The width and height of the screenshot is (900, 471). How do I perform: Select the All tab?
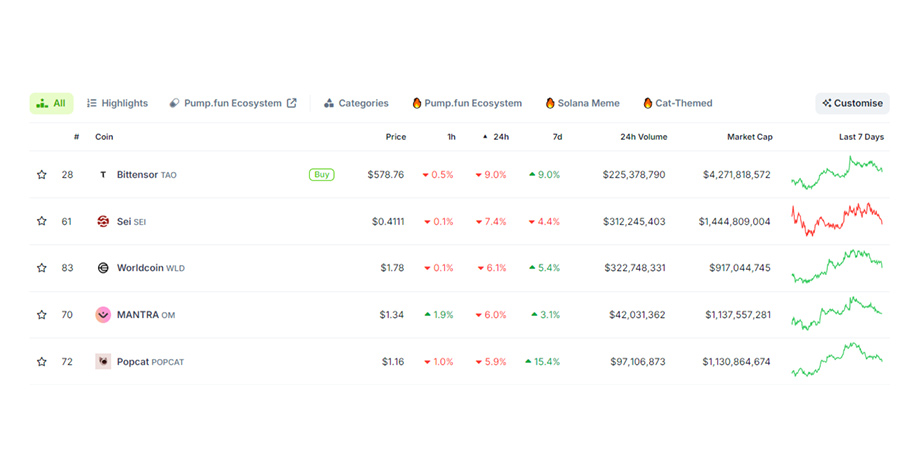coord(51,103)
